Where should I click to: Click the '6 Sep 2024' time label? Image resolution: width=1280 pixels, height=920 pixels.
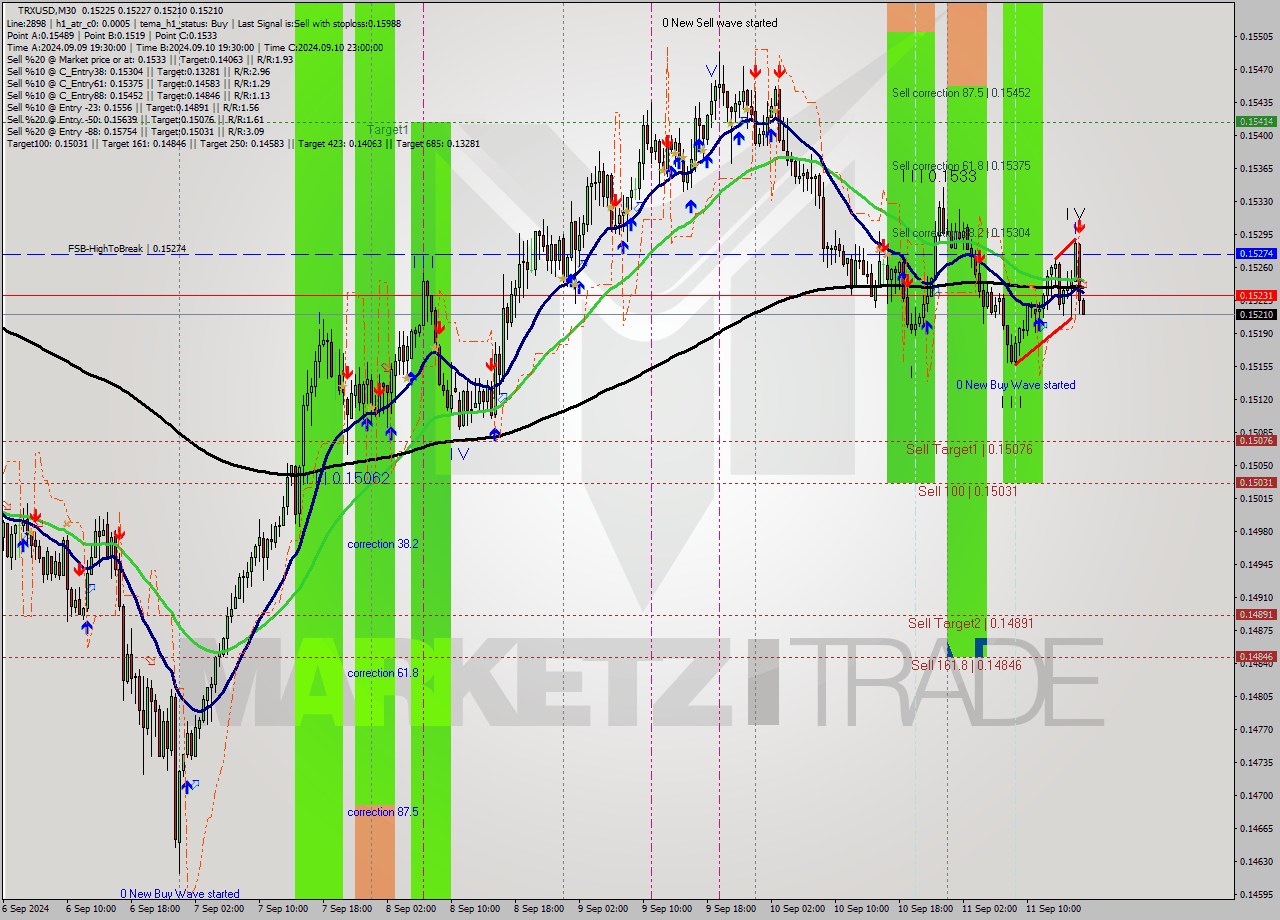(25, 909)
